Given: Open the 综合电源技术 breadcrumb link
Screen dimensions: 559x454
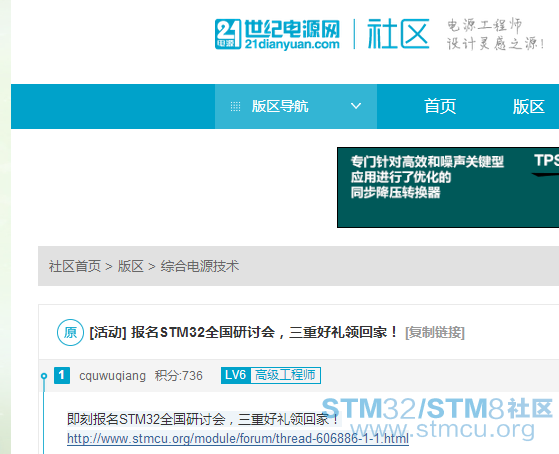Looking at the screenshot, I should 200,266.
